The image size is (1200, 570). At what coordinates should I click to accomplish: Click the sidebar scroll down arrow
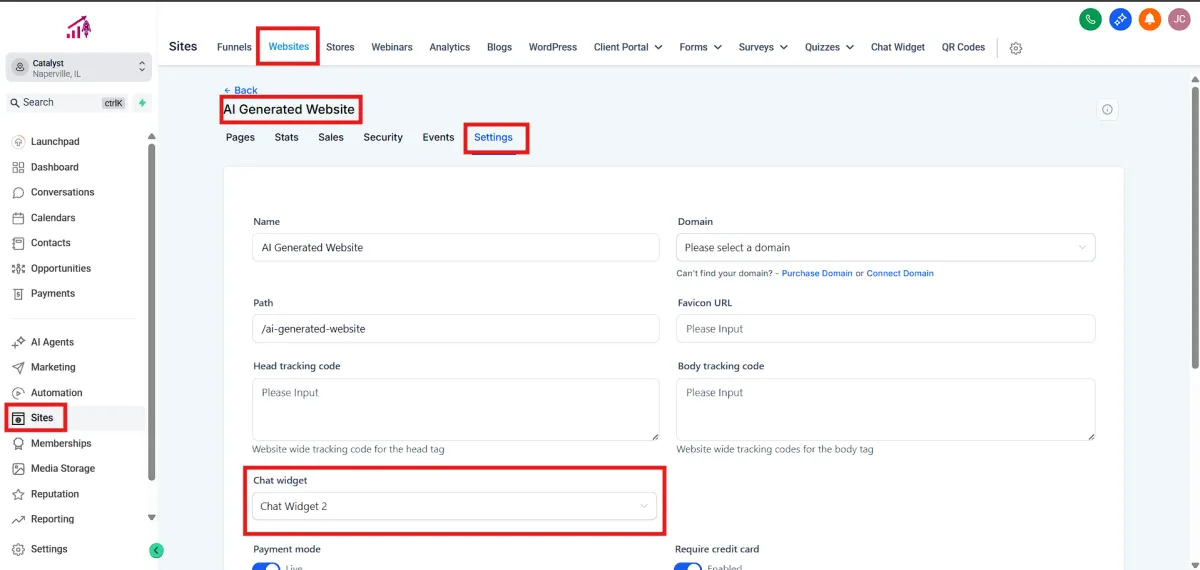pos(152,518)
